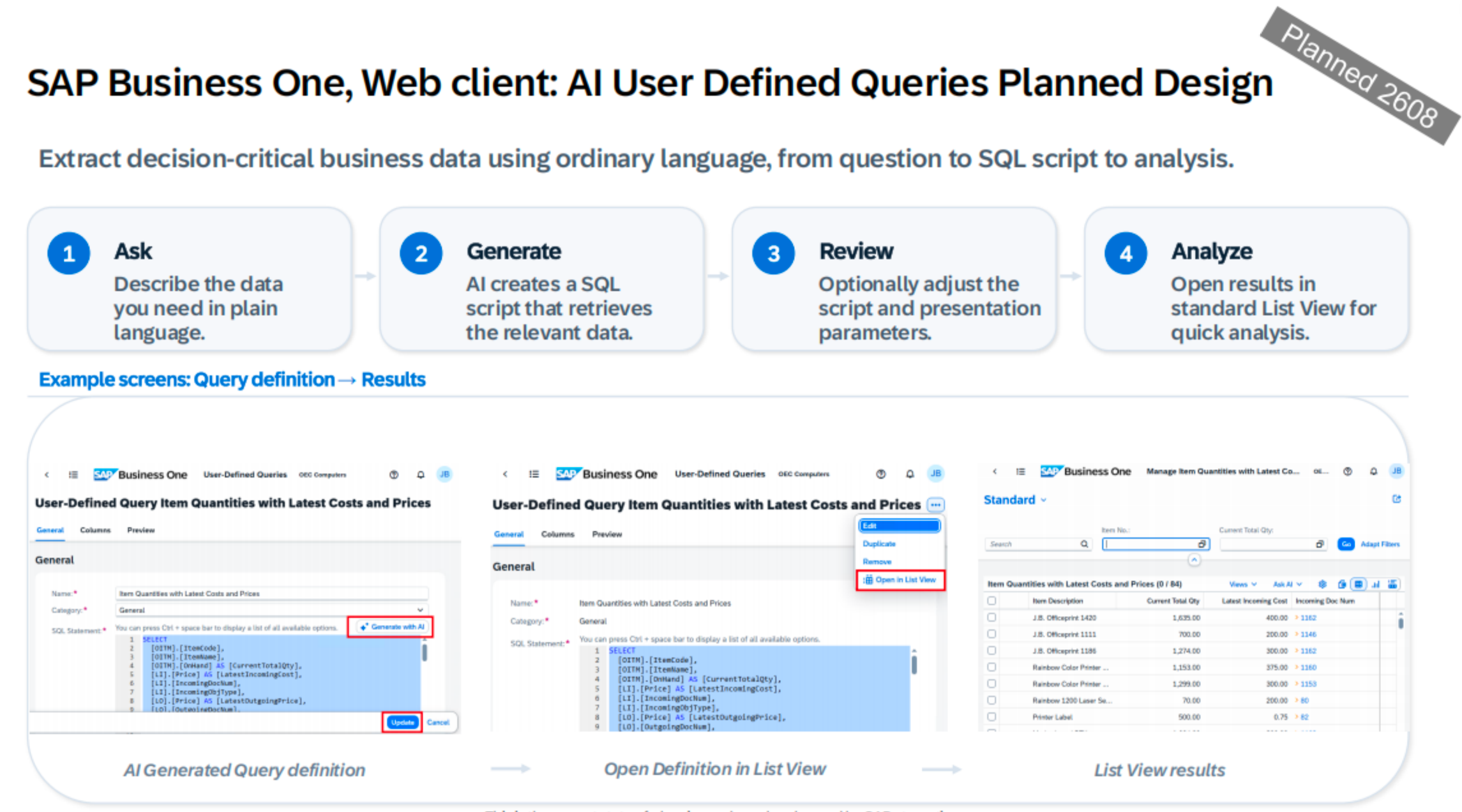
Task: Open help icon in the list view results screen
Action: coord(1348,471)
